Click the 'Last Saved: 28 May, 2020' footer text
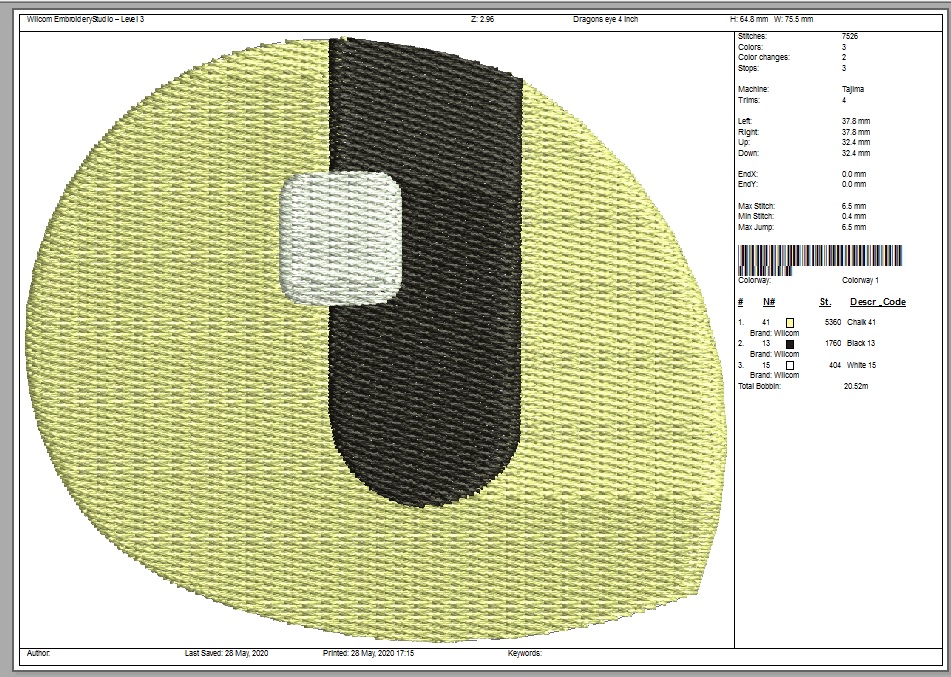The width and height of the screenshot is (951, 677). 226,653
